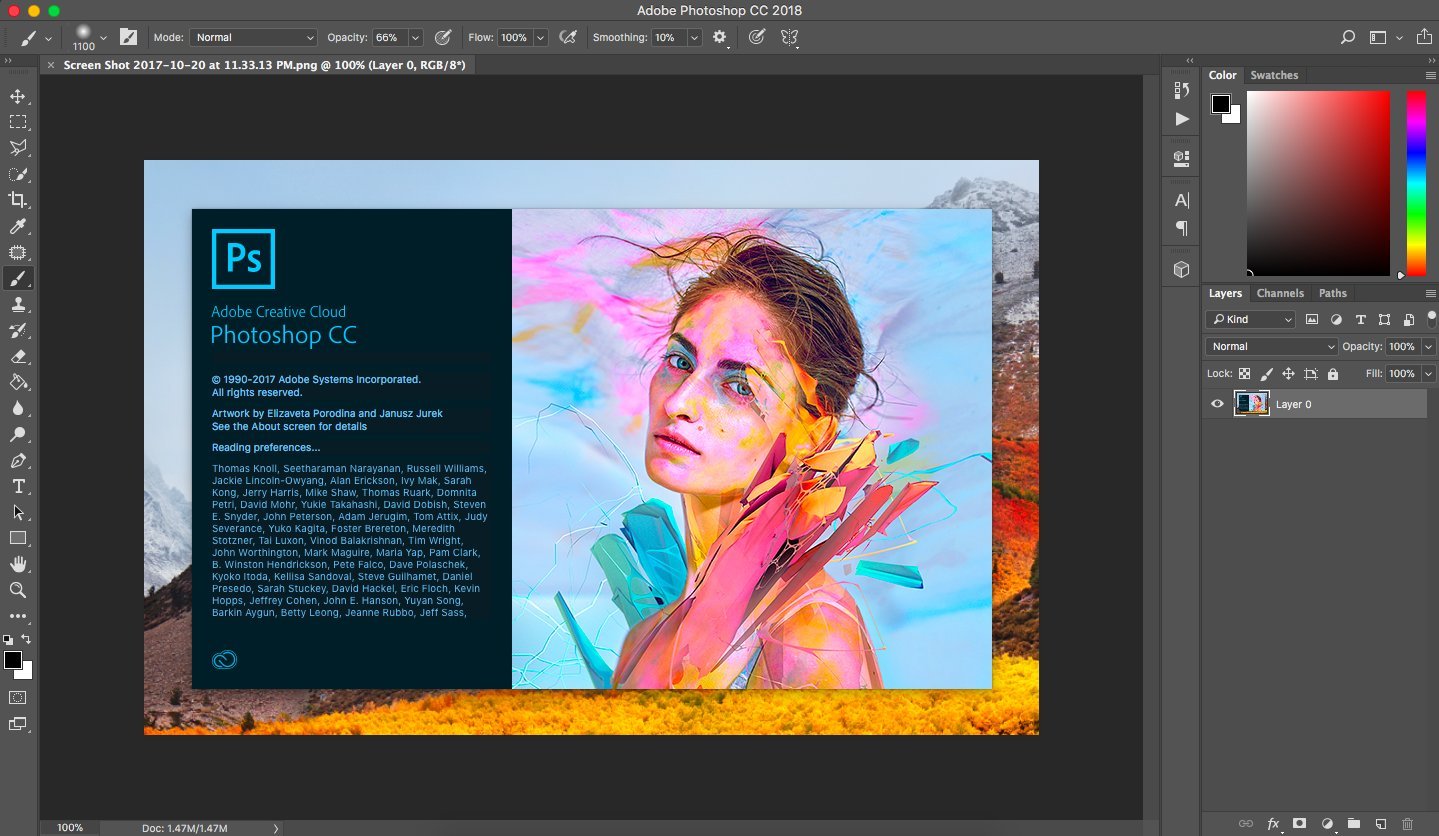Toggle lock all for the layer
1439x836 pixels.
pos(1332,374)
